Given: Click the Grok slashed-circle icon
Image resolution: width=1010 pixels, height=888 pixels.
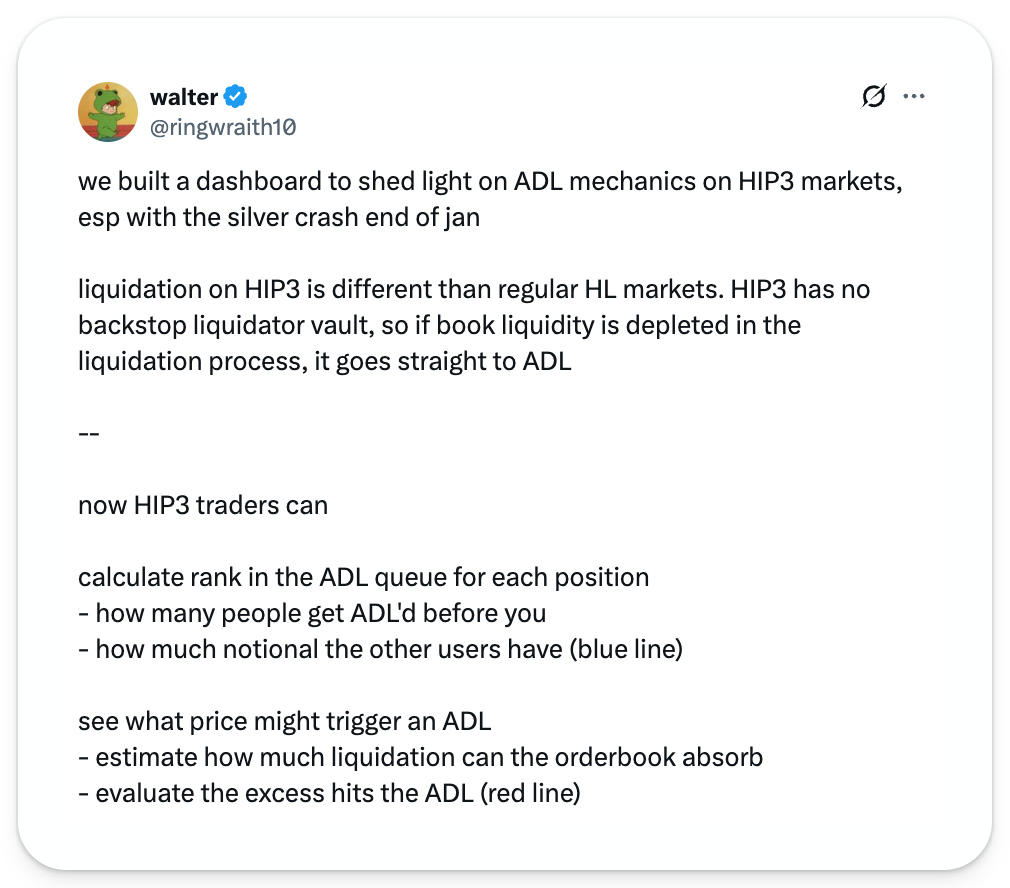Looking at the screenshot, I should [x=872, y=97].
